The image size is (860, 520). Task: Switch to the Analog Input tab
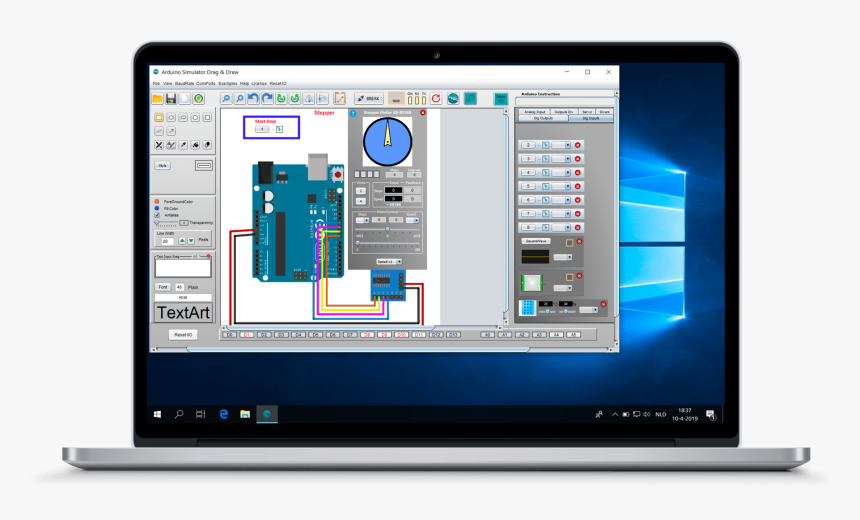coord(535,112)
